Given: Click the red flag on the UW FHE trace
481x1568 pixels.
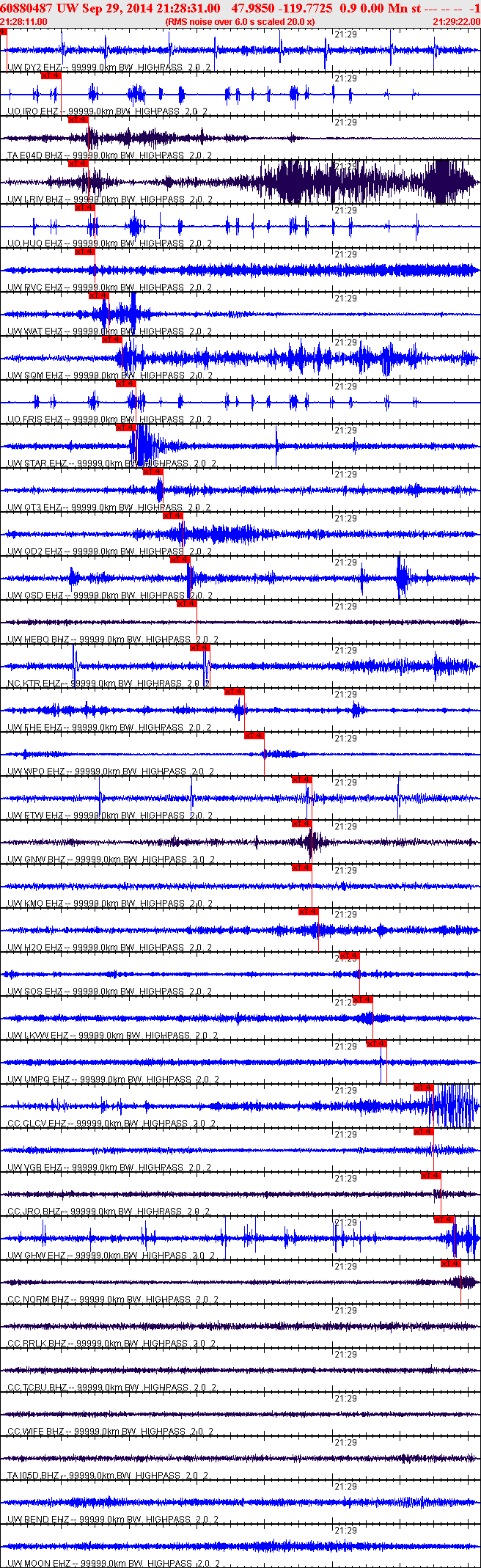Looking at the screenshot, I should point(234,691).
